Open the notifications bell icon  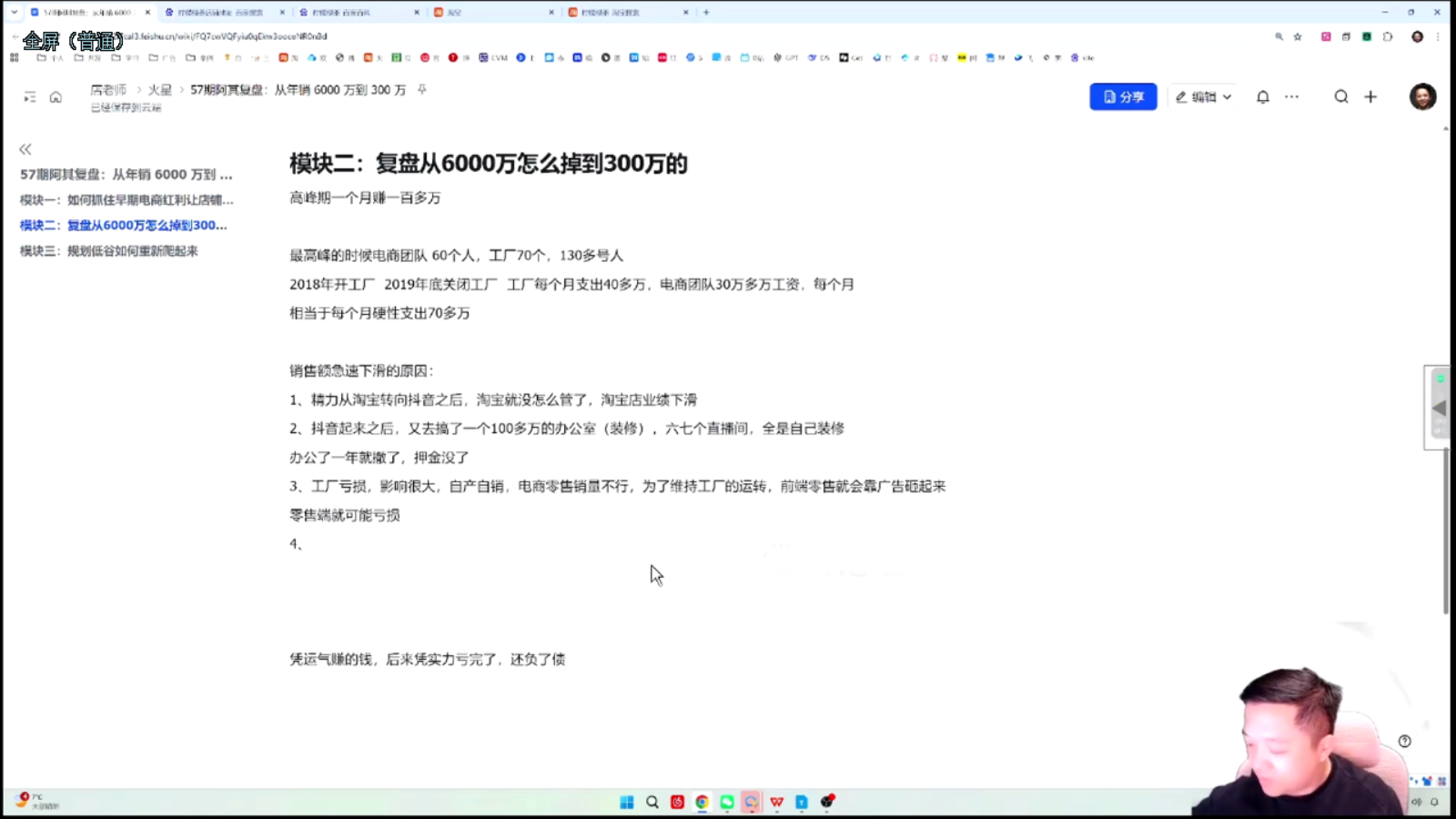coord(1262,96)
